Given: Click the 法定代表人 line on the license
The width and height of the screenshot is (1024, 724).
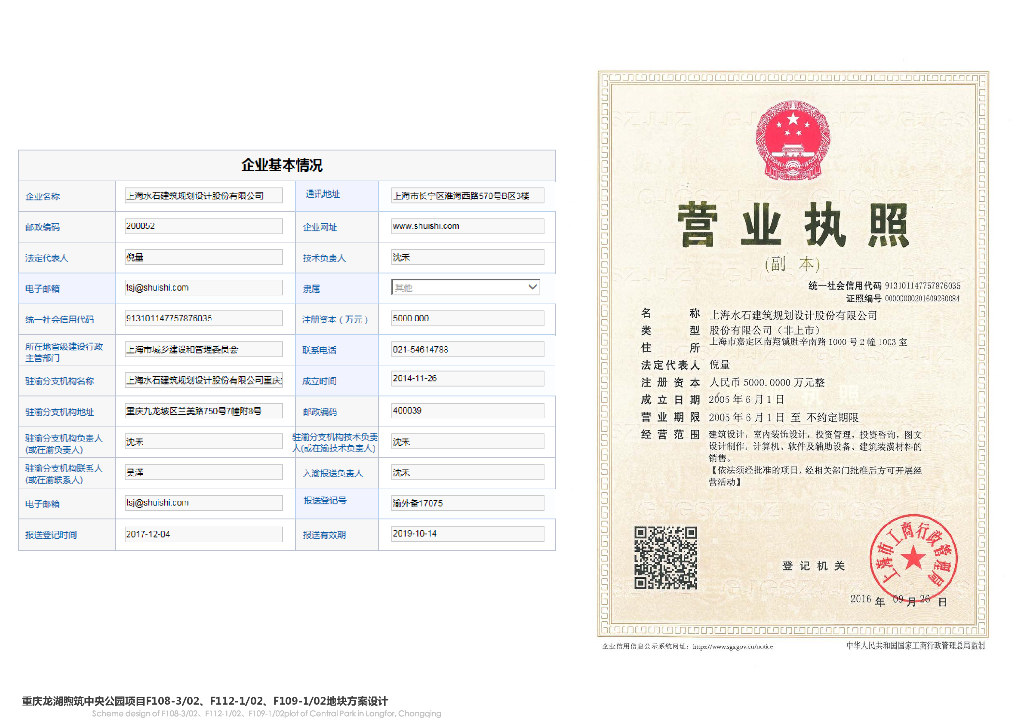Looking at the screenshot, I should point(685,365).
